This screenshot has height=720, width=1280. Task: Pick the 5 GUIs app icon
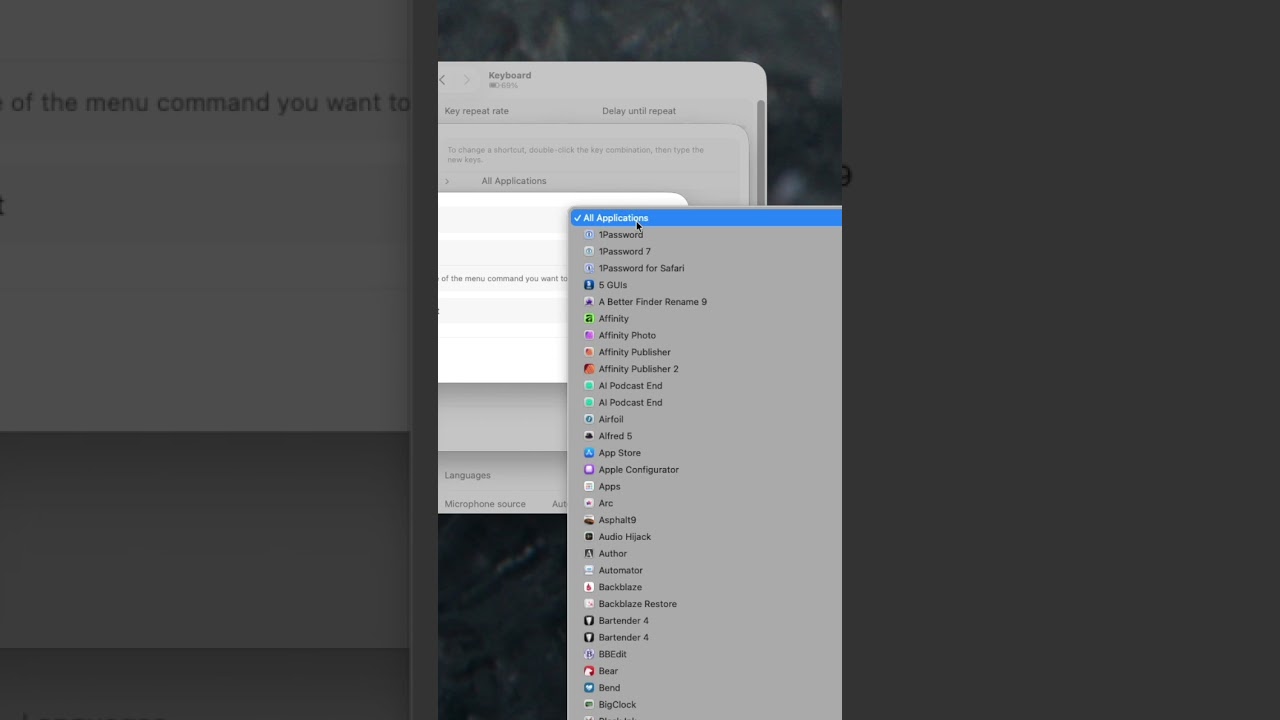pyautogui.click(x=589, y=285)
